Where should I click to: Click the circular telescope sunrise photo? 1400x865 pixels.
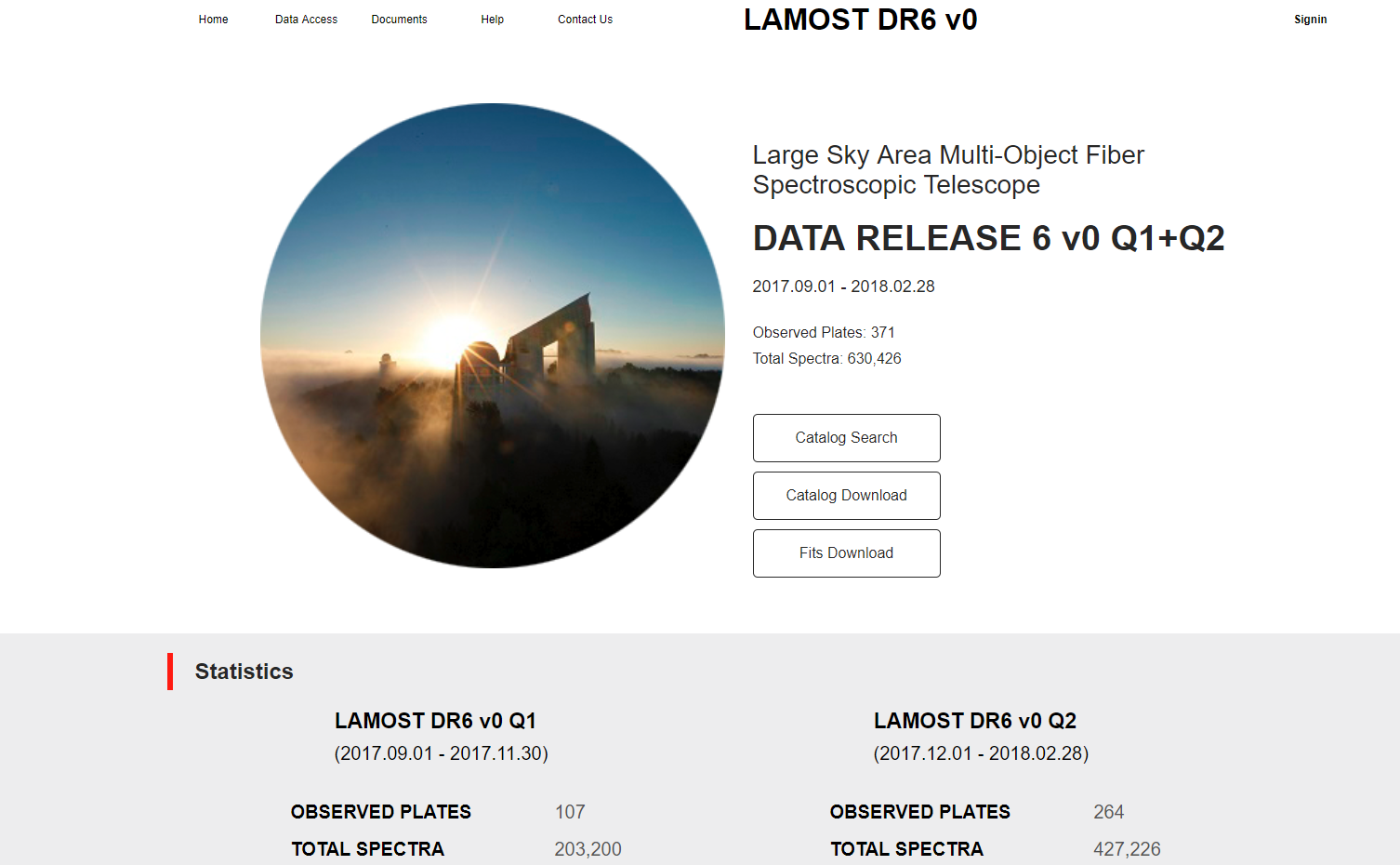pyautogui.click(x=493, y=336)
